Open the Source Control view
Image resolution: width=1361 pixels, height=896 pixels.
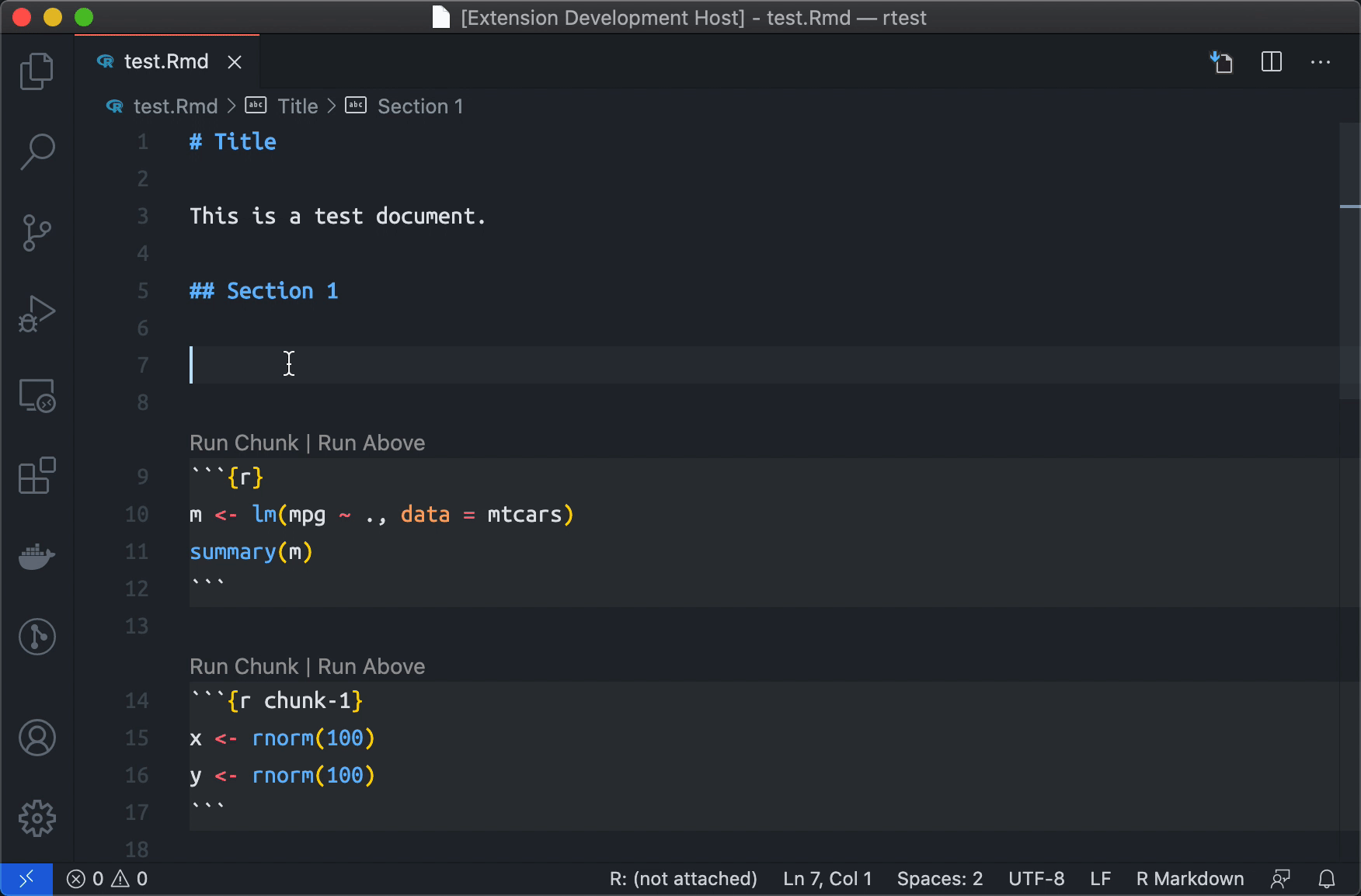pos(37,233)
